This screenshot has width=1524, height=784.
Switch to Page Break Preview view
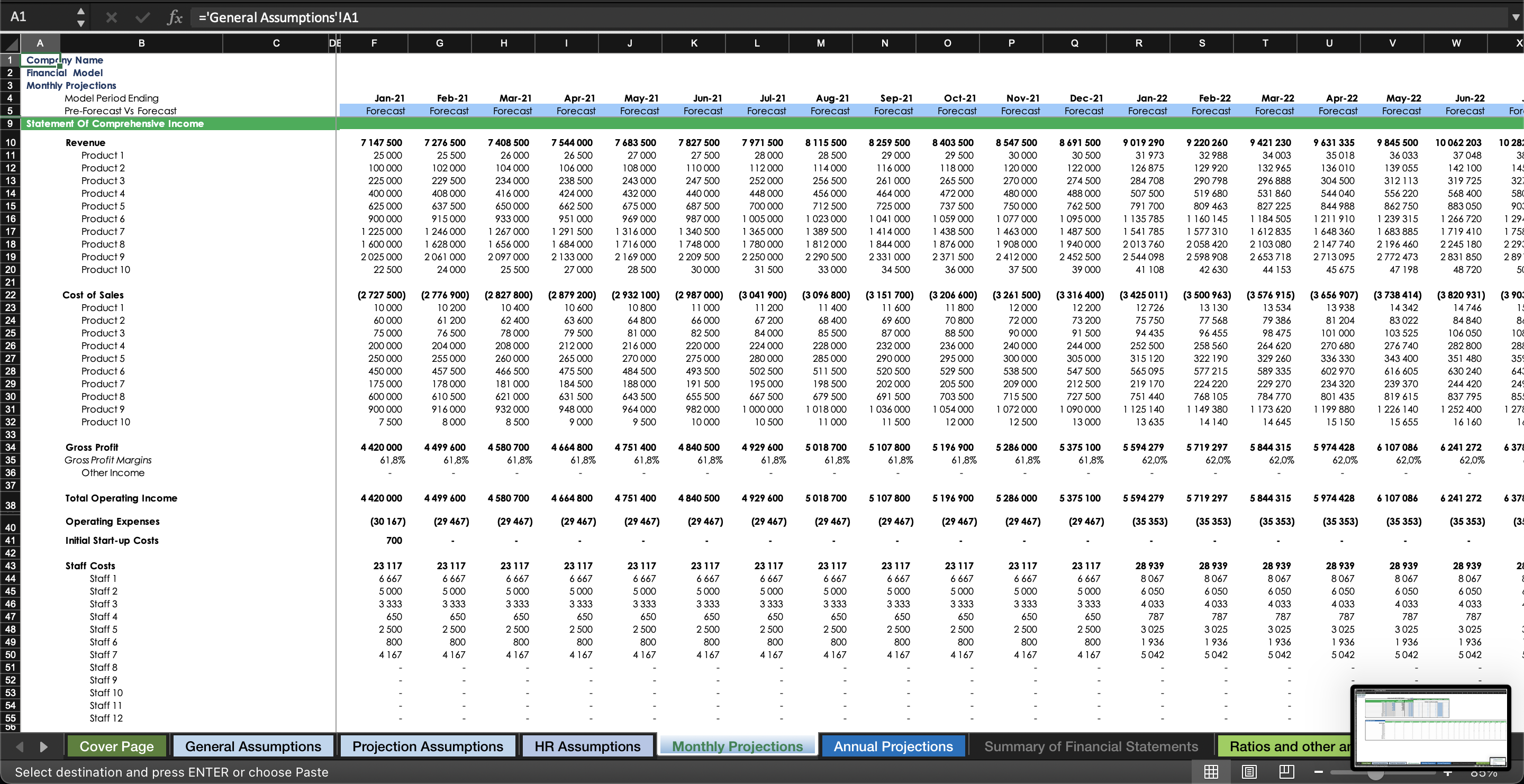[1287, 772]
